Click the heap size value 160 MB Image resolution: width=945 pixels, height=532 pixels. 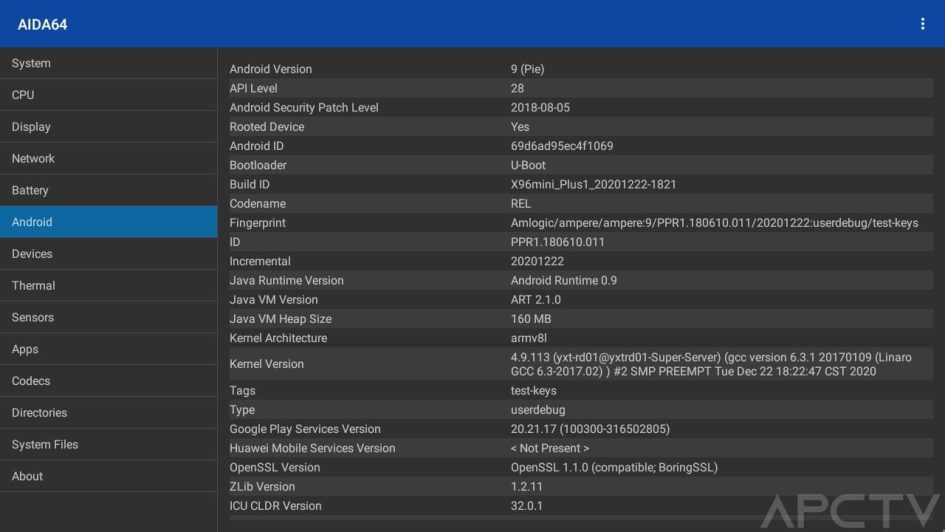coord(531,319)
